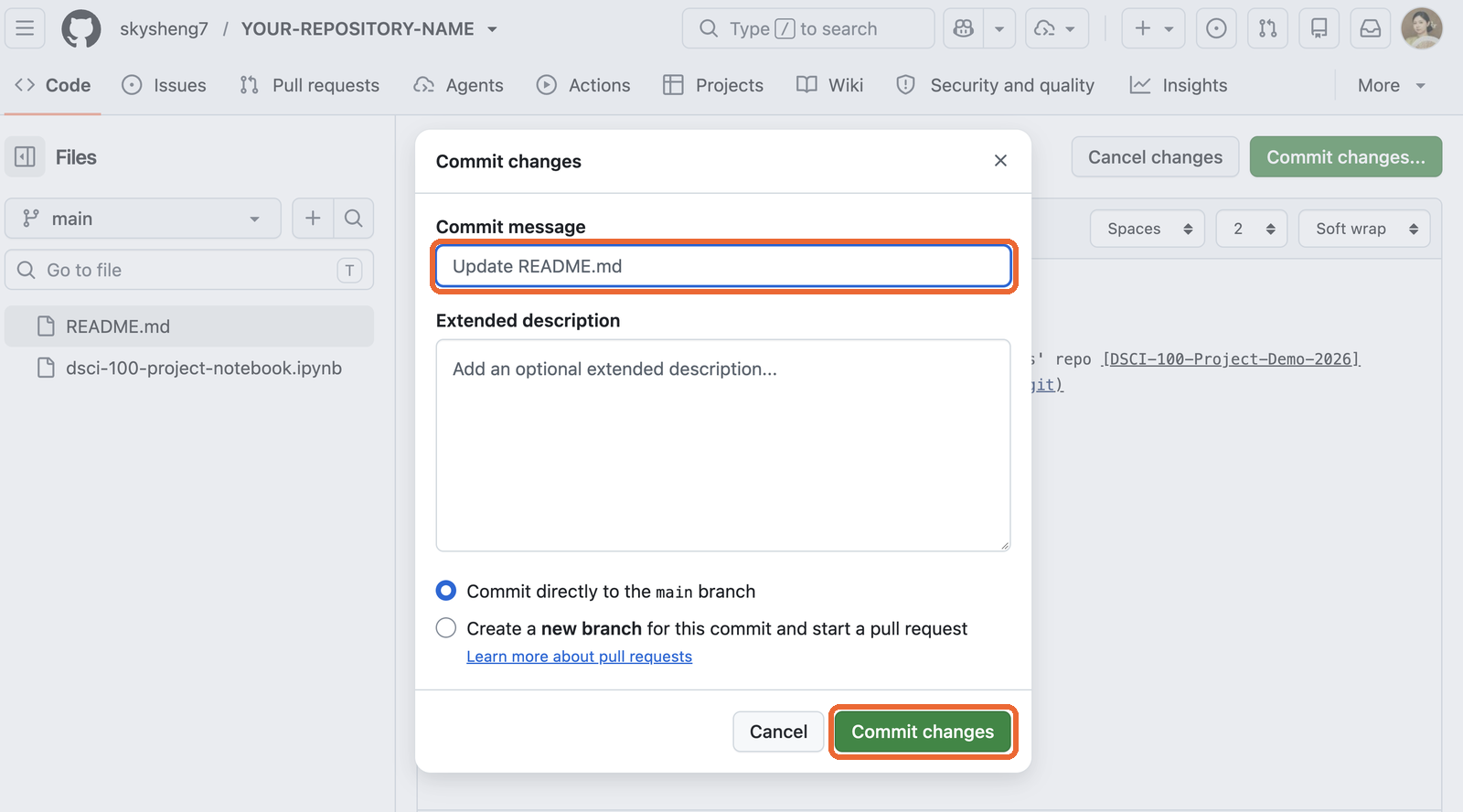The width and height of the screenshot is (1463, 812).
Task: Open the Actions tab
Action: pyautogui.click(x=583, y=85)
